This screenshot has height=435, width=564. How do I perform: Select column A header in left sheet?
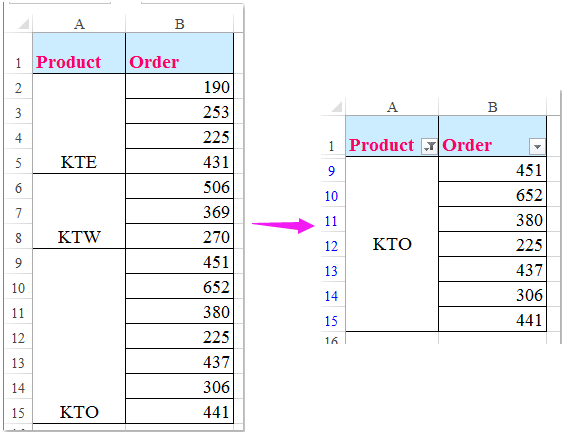pos(79,24)
